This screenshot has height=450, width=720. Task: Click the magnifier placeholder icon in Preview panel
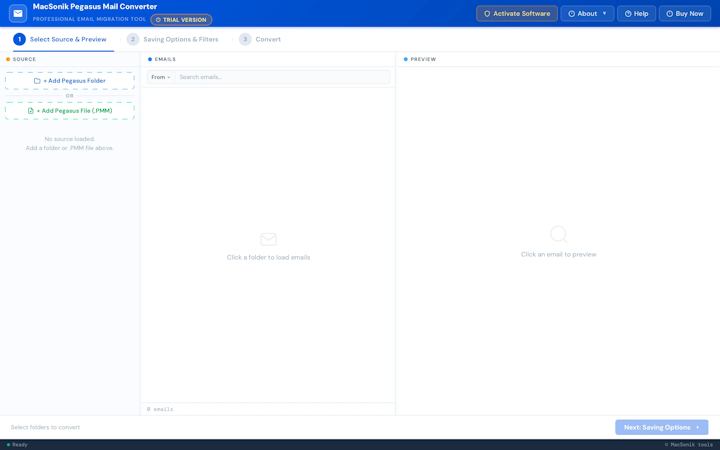558,235
